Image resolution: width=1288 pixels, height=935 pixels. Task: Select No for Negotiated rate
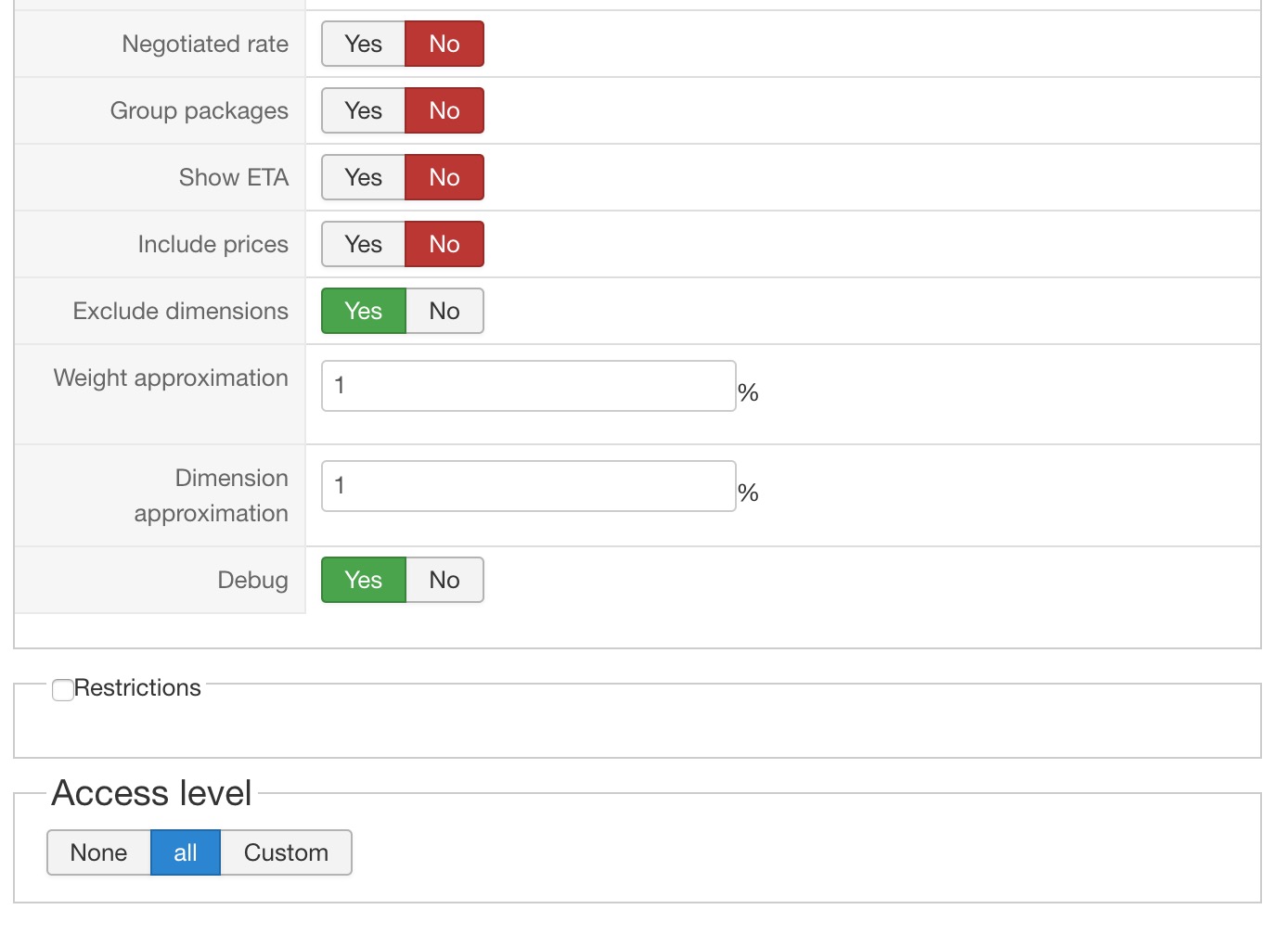444,45
